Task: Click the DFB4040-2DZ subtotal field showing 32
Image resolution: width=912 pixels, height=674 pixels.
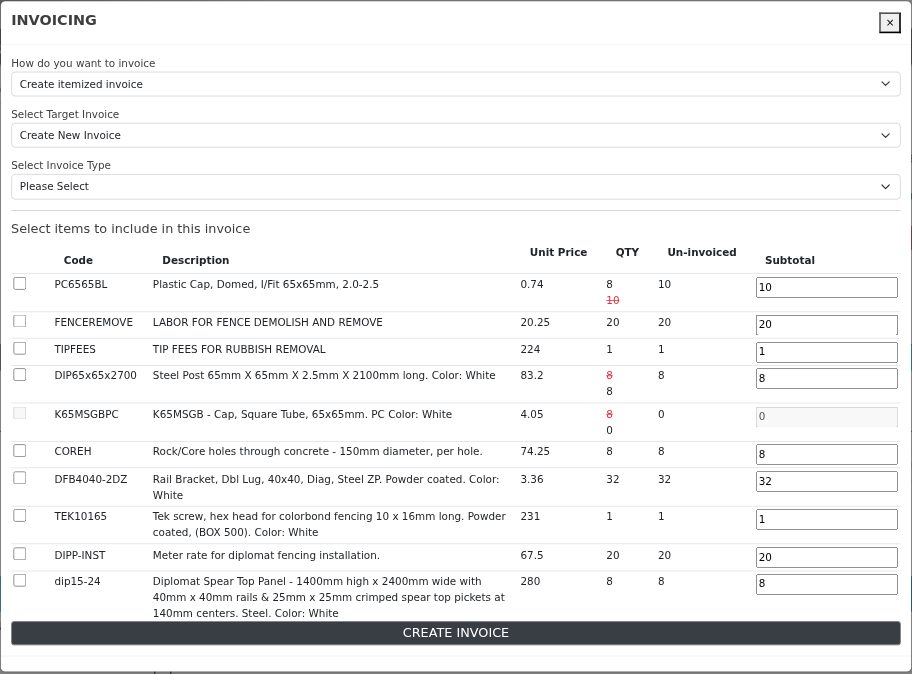Action: [x=826, y=482]
